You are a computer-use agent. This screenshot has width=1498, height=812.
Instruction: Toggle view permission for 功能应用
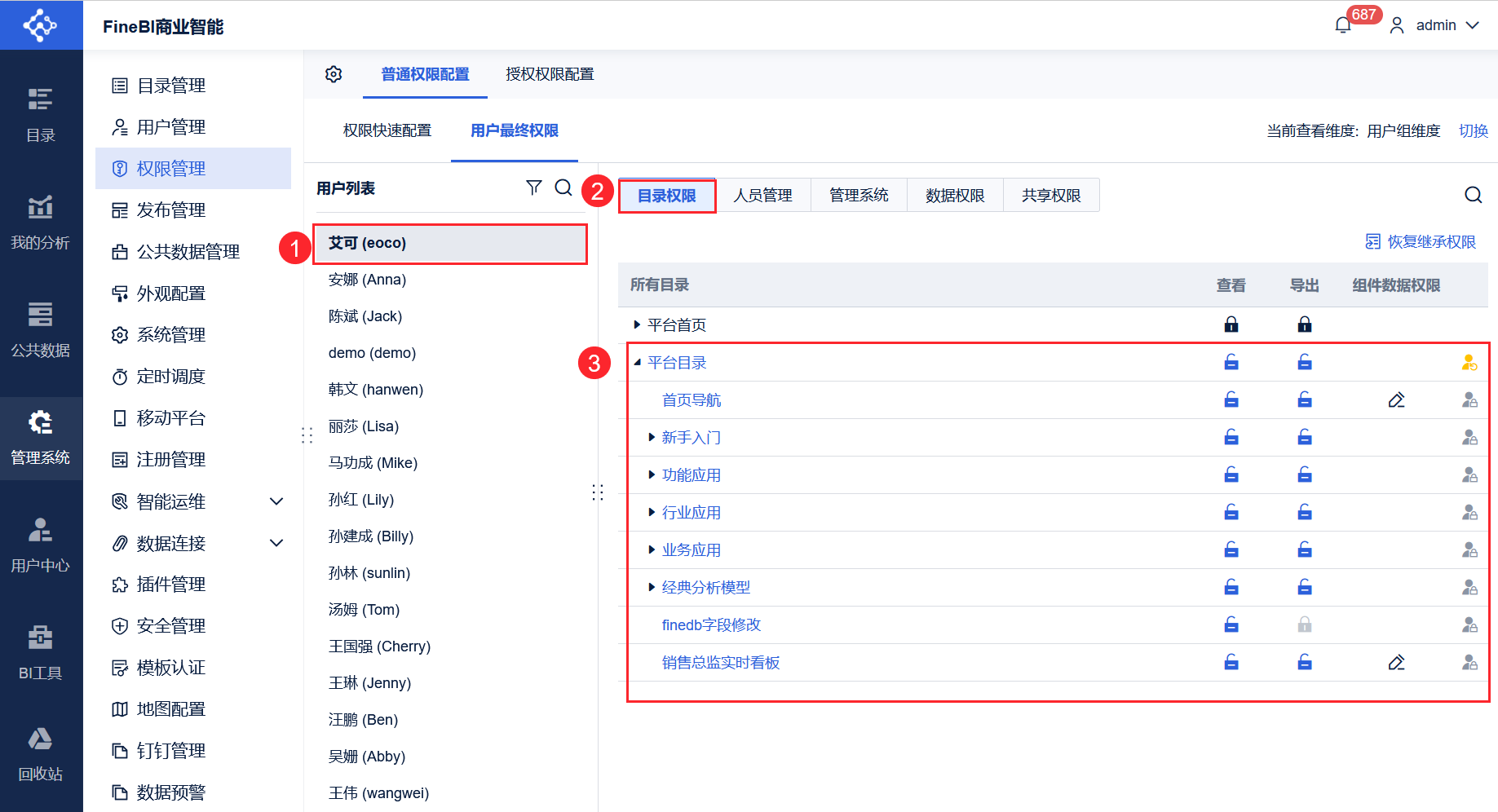pyautogui.click(x=1231, y=474)
